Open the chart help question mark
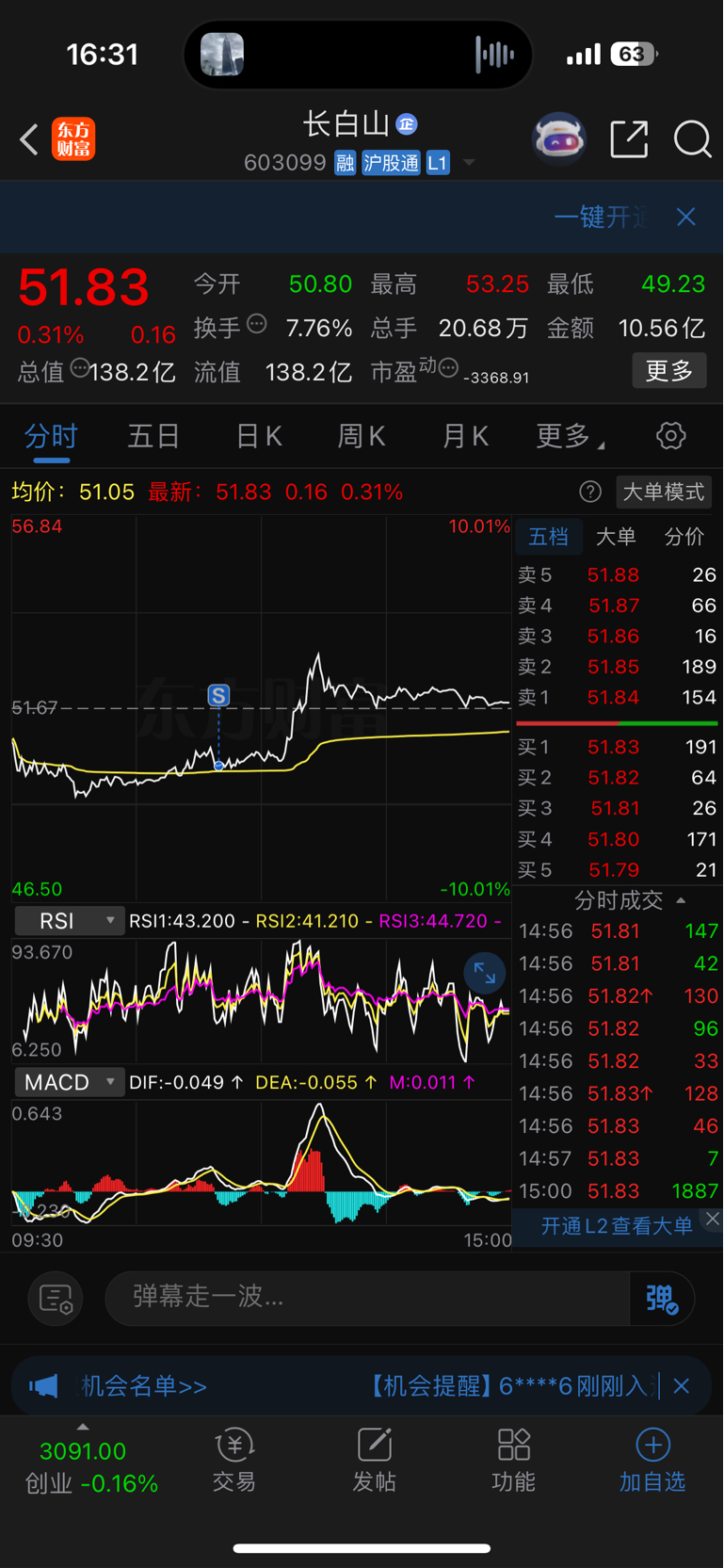 [590, 492]
